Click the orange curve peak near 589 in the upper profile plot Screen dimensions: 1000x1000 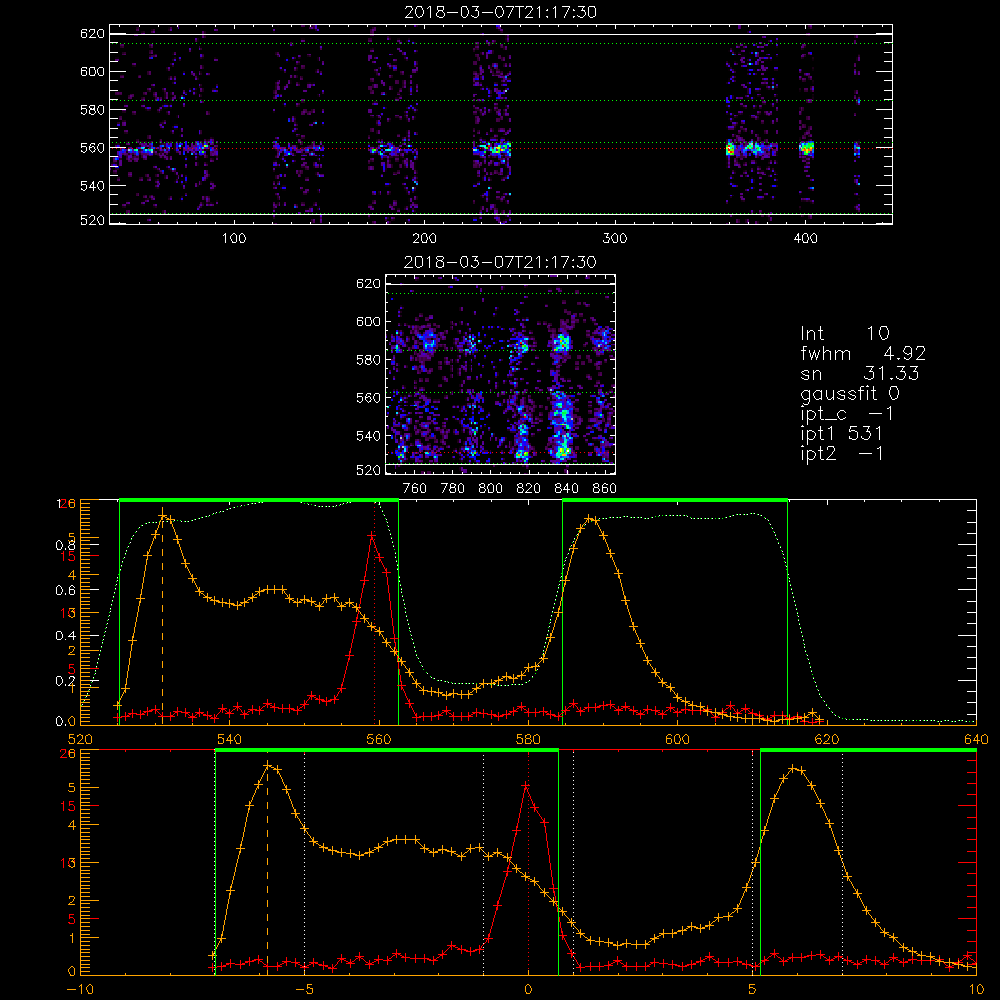(x=591, y=519)
